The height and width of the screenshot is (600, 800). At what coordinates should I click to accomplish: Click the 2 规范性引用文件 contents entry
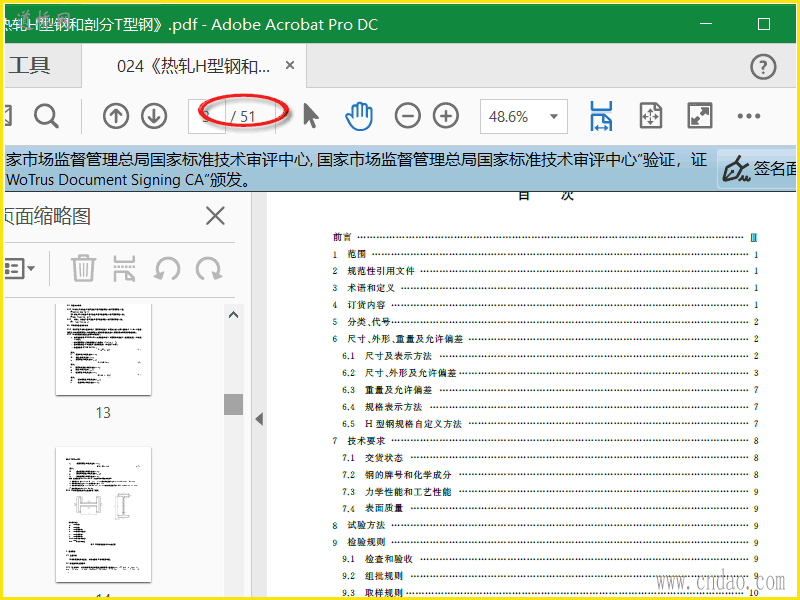[x=545, y=271]
